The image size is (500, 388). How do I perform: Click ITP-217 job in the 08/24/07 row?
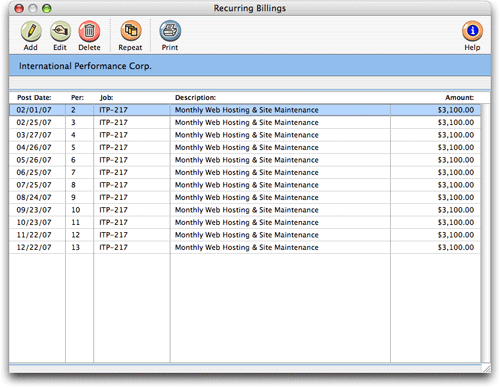(x=113, y=197)
